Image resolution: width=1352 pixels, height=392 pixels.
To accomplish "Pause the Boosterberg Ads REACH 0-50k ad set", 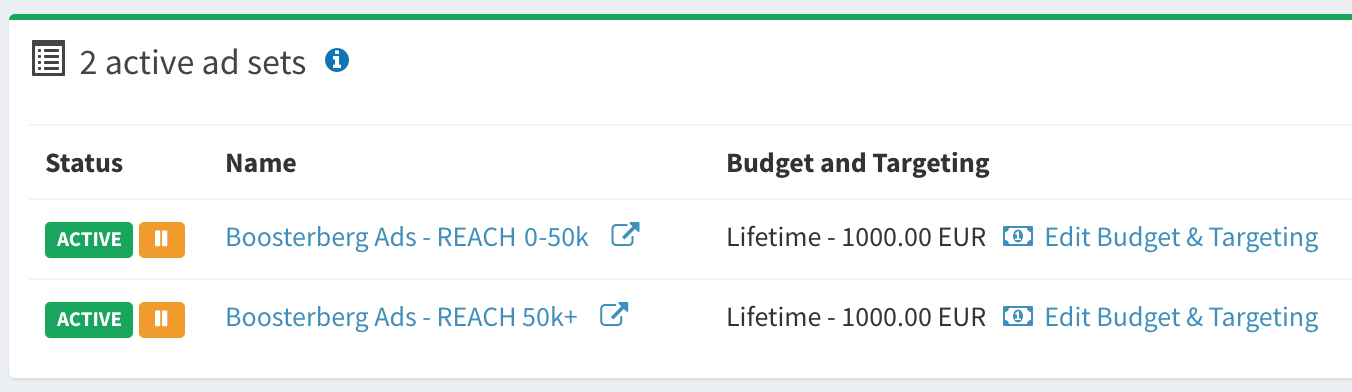I will pos(162,239).
